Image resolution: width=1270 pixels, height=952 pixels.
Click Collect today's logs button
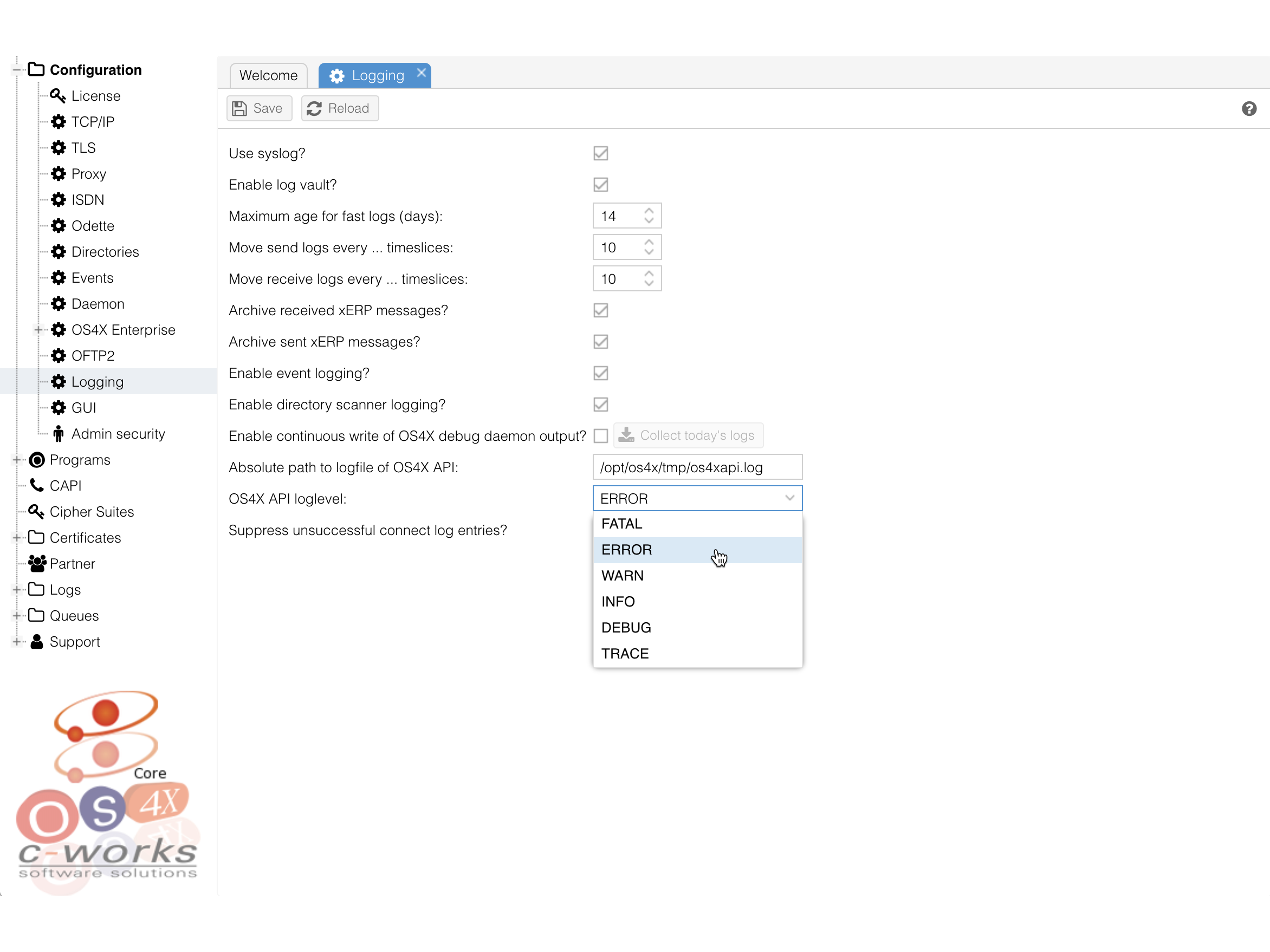[x=688, y=435]
